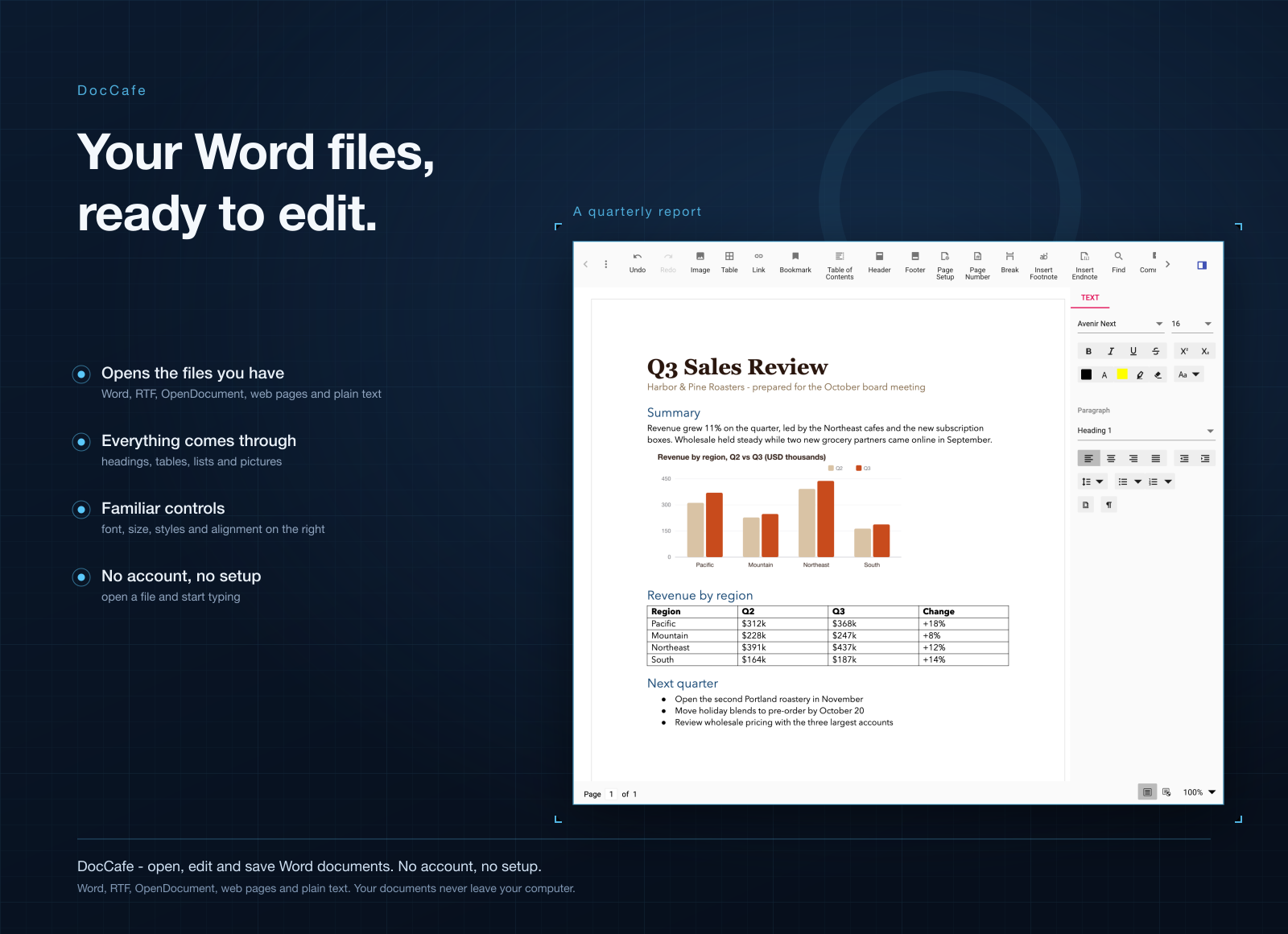Align text right
The height and width of the screenshot is (934, 1288).
[x=1133, y=458]
